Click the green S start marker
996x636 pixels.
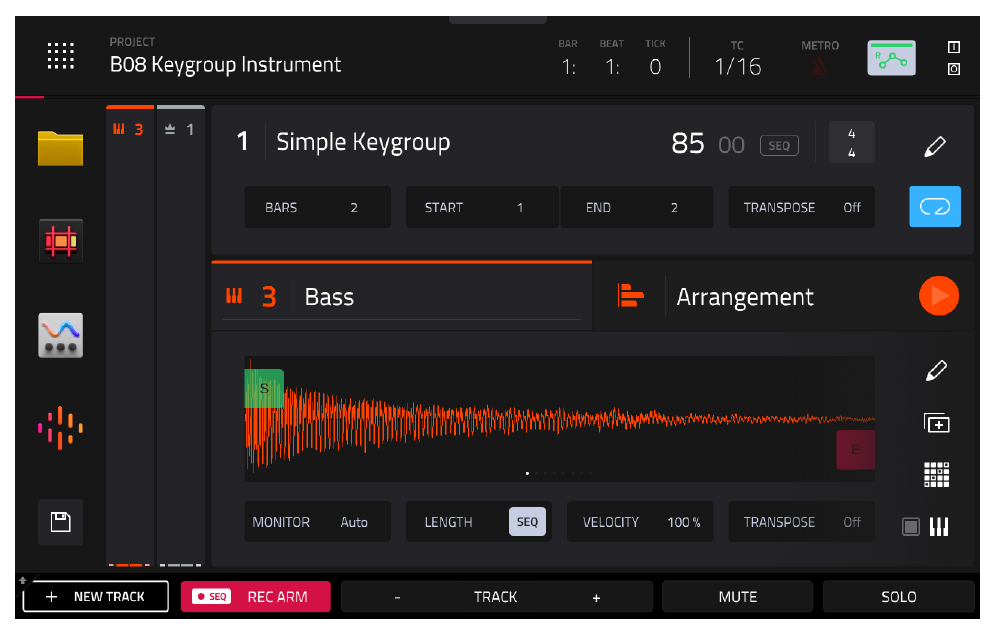click(264, 388)
